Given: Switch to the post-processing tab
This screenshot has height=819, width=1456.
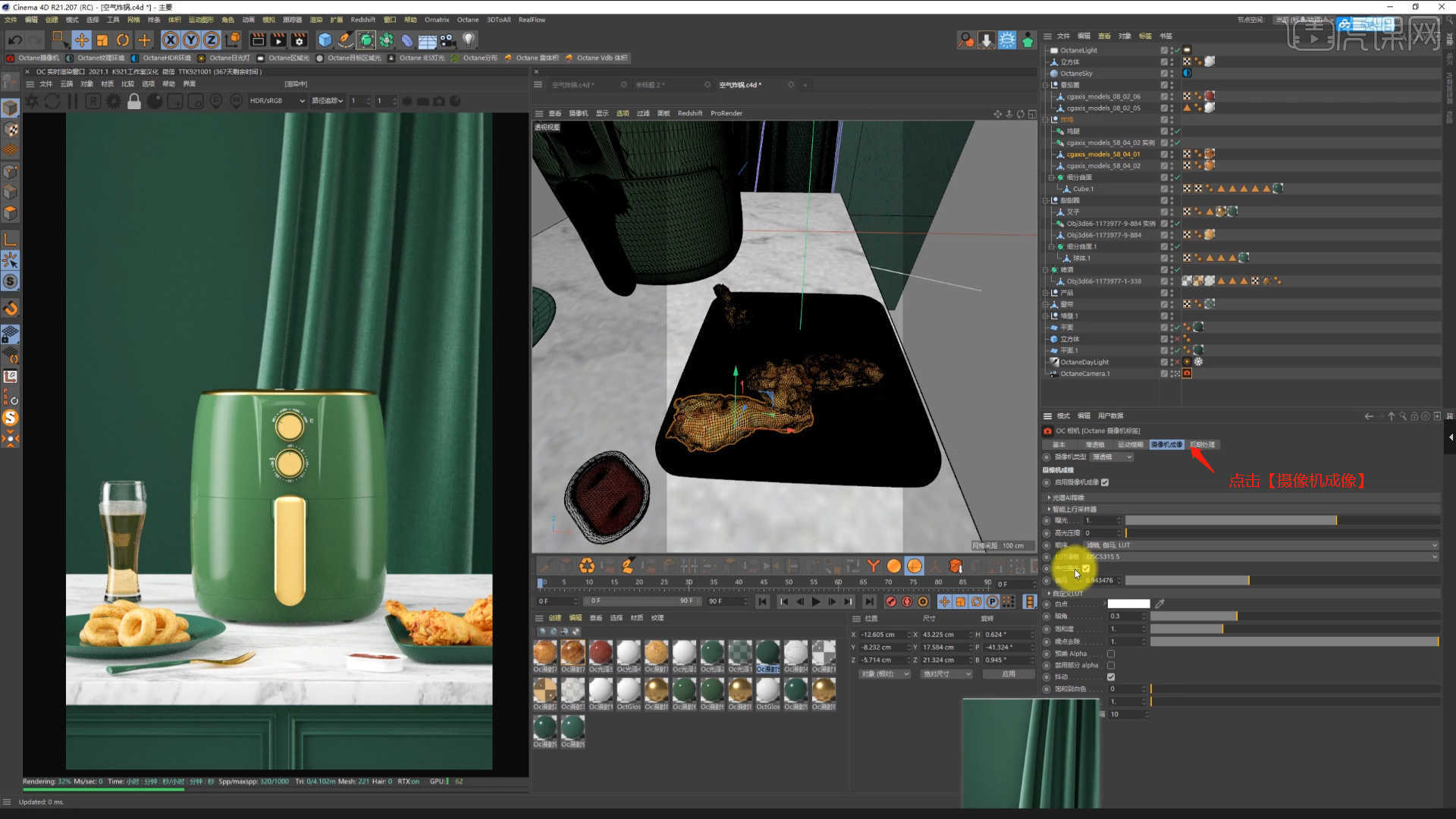Looking at the screenshot, I should (x=1202, y=445).
